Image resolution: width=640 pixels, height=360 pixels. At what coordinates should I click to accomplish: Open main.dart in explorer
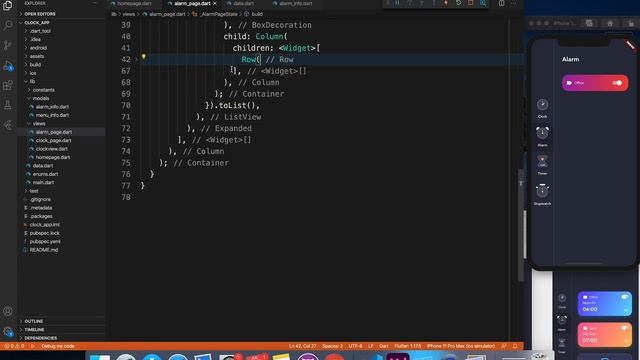pyautogui.click(x=43, y=182)
